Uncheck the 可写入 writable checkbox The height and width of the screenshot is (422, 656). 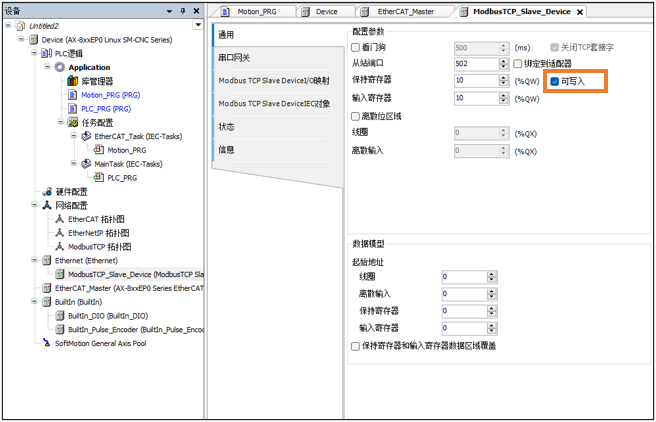(555, 81)
